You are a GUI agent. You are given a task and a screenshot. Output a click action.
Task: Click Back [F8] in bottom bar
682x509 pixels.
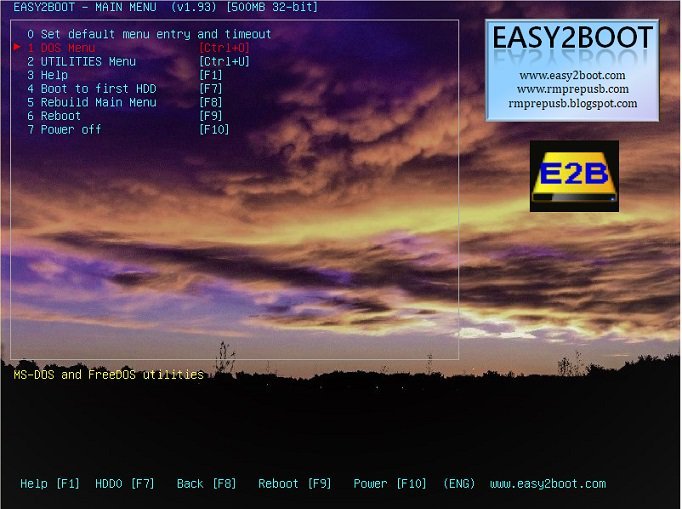(206, 484)
